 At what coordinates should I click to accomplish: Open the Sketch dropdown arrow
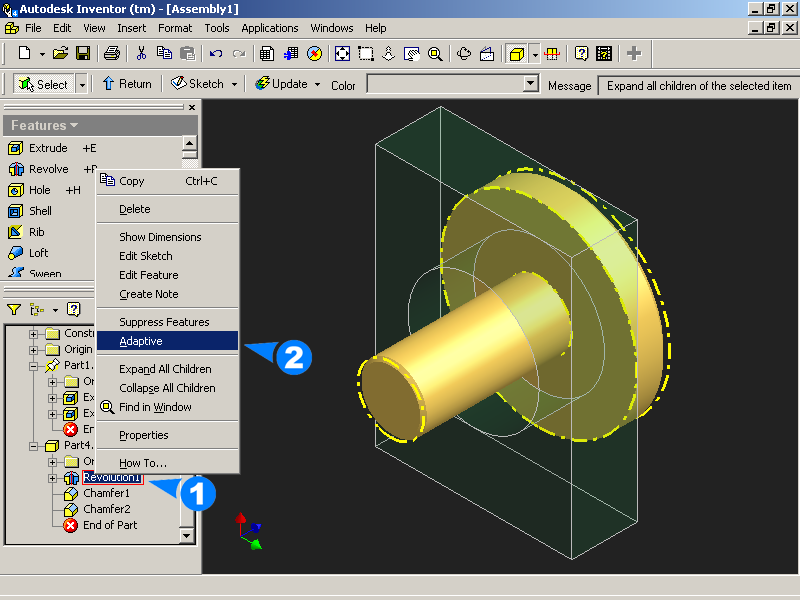(x=234, y=84)
